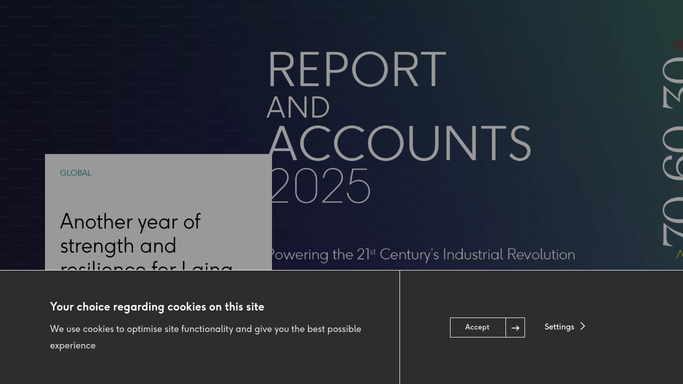Click the vertical divider in the cookie banner
This screenshot has width=683, height=384.
coord(399,327)
